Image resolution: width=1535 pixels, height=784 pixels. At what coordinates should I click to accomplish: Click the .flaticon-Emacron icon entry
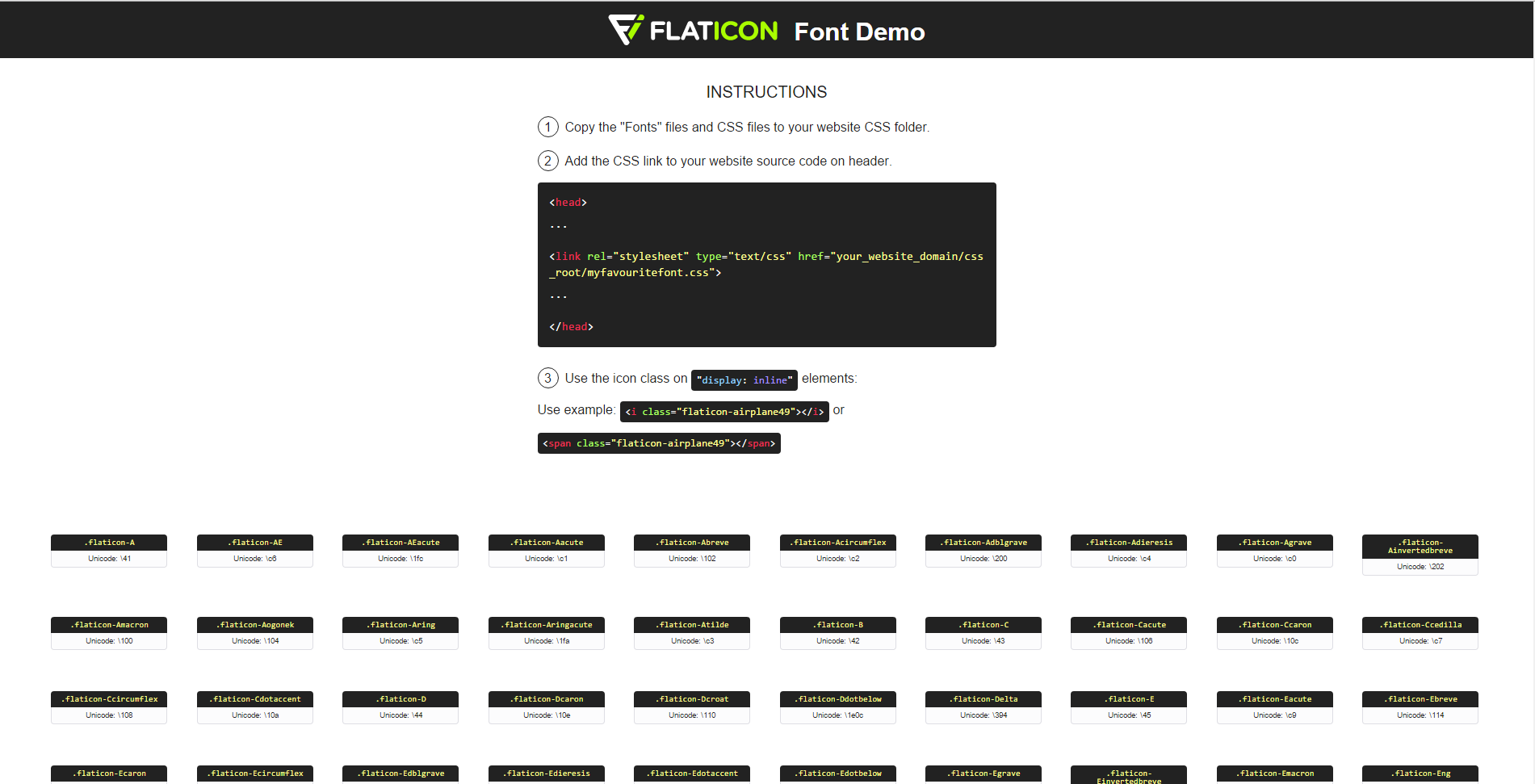click(x=1274, y=774)
